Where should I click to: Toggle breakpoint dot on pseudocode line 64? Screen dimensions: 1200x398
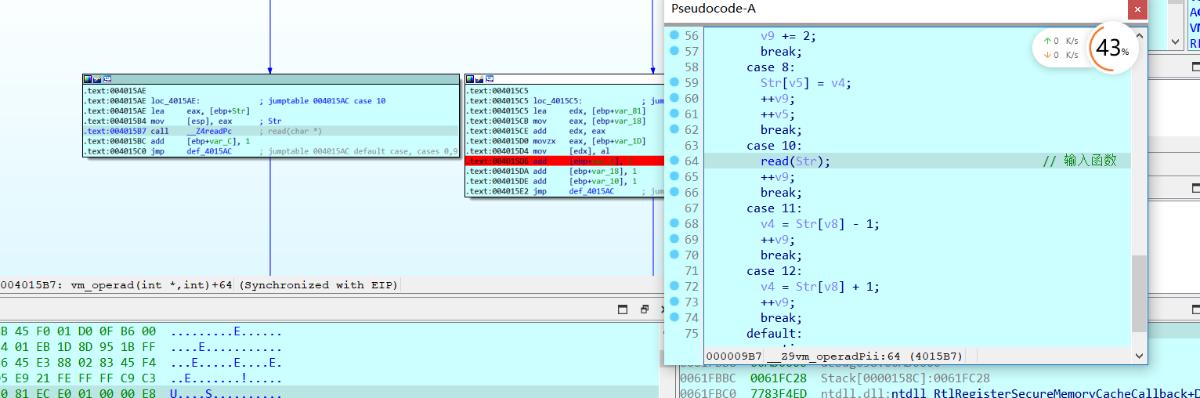click(x=675, y=160)
